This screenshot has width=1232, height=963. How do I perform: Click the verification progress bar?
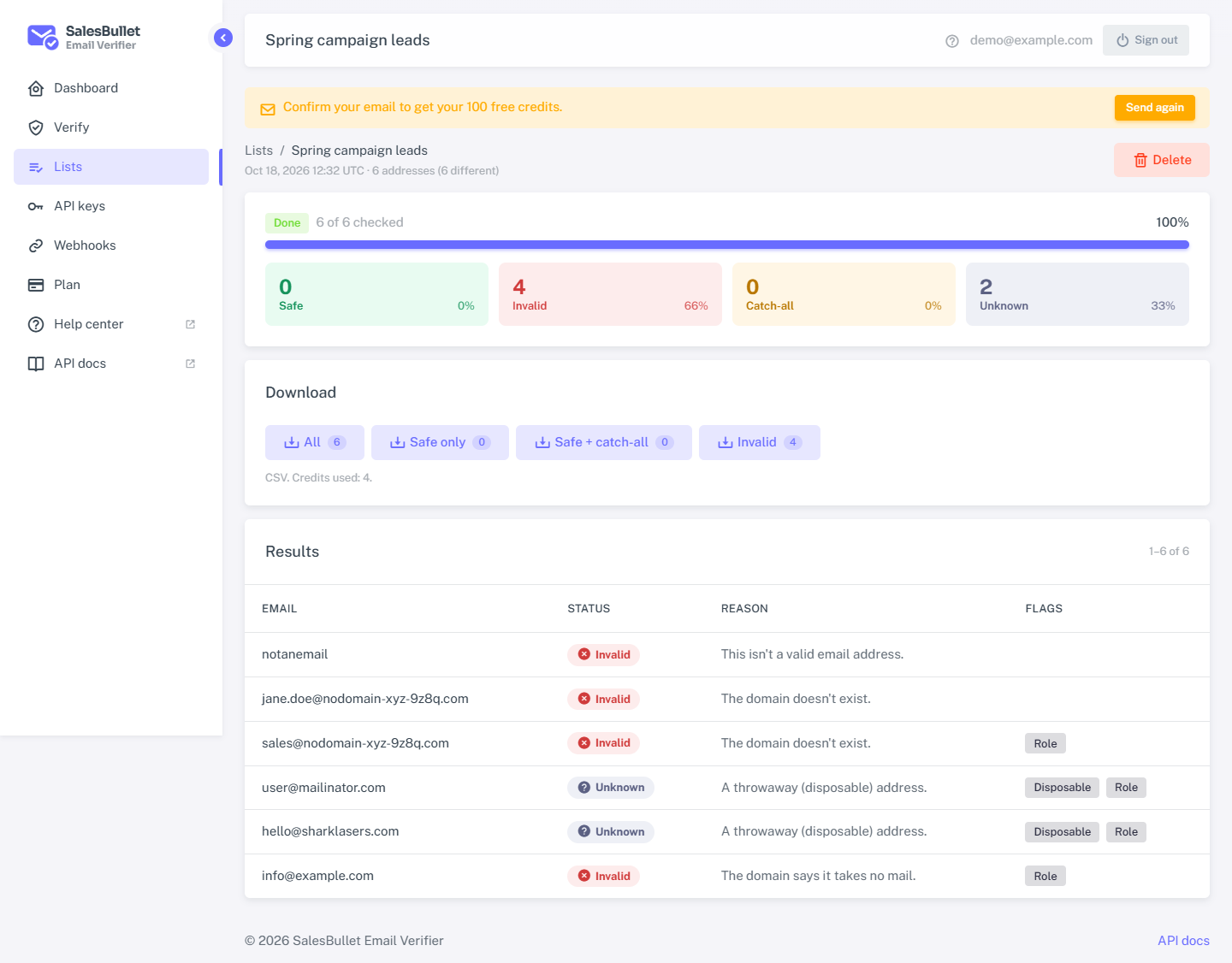pos(726,245)
